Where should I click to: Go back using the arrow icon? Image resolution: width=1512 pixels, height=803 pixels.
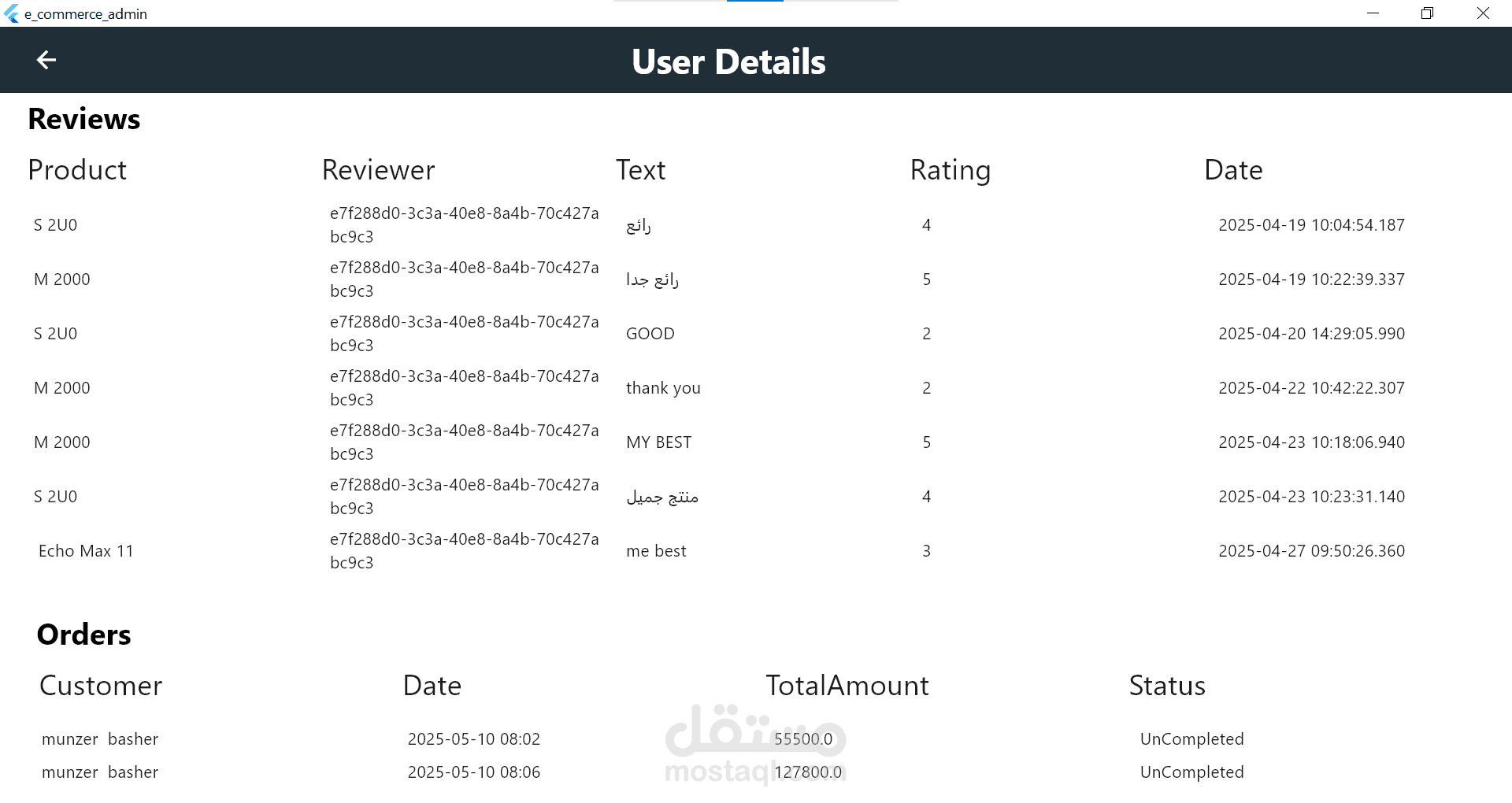click(46, 60)
